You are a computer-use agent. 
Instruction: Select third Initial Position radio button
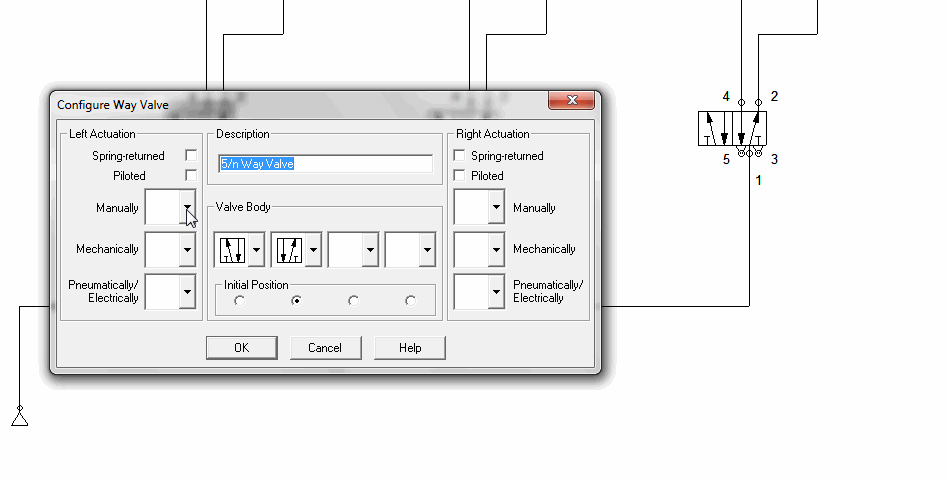coord(354,301)
